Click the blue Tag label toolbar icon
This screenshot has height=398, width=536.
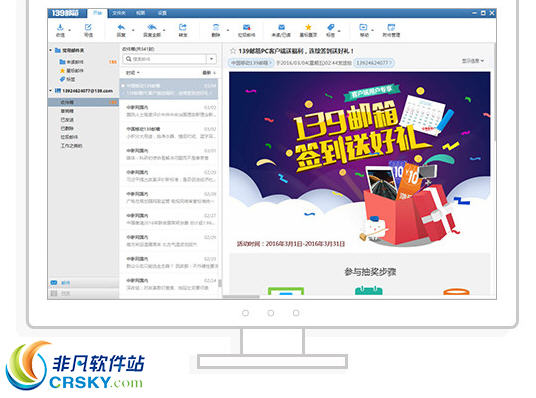pos(331,27)
